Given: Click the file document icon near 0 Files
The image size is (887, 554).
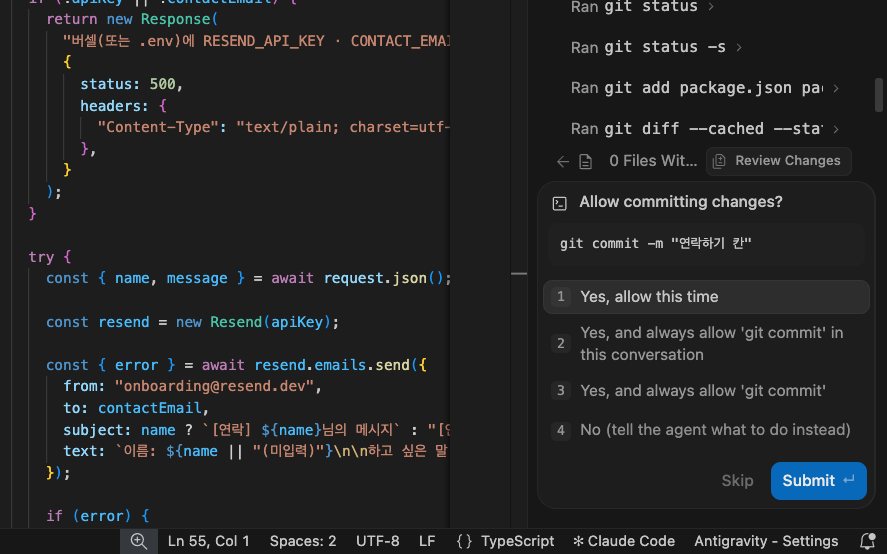Looking at the screenshot, I should [585, 162].
